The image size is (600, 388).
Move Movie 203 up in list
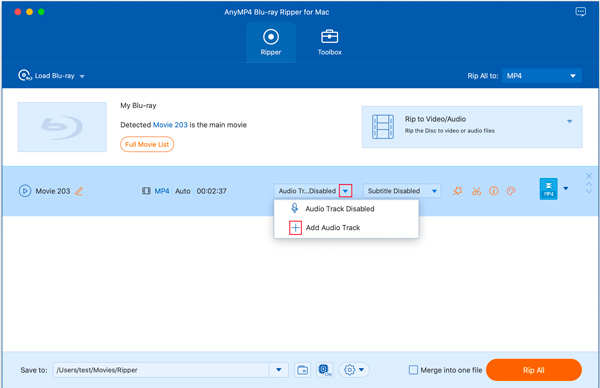589,184
